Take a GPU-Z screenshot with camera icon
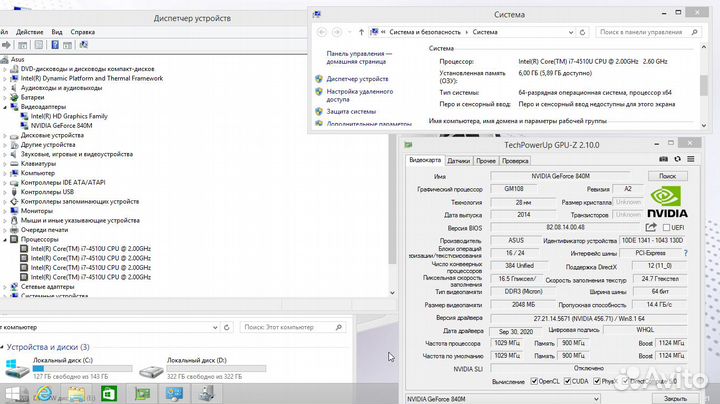The width and height of the screenshot is (720, 404). pyautogui.click(x=664, y=159)
